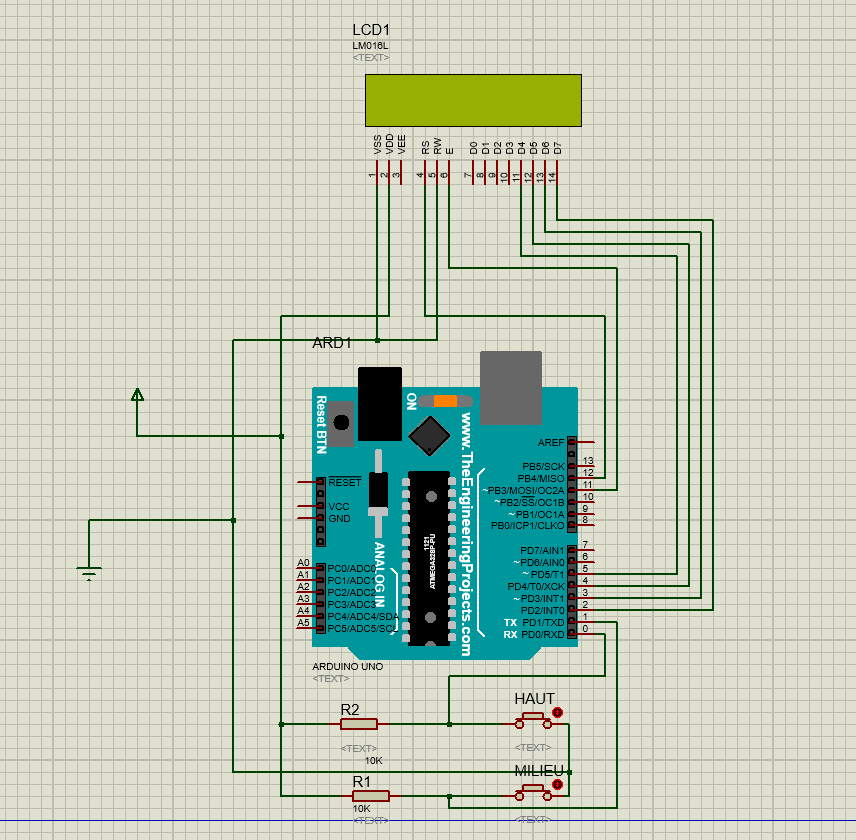Click the Arduino PD7/AIN1 pin 7
This screenshot has height=840, width=856.
[582, 550]
